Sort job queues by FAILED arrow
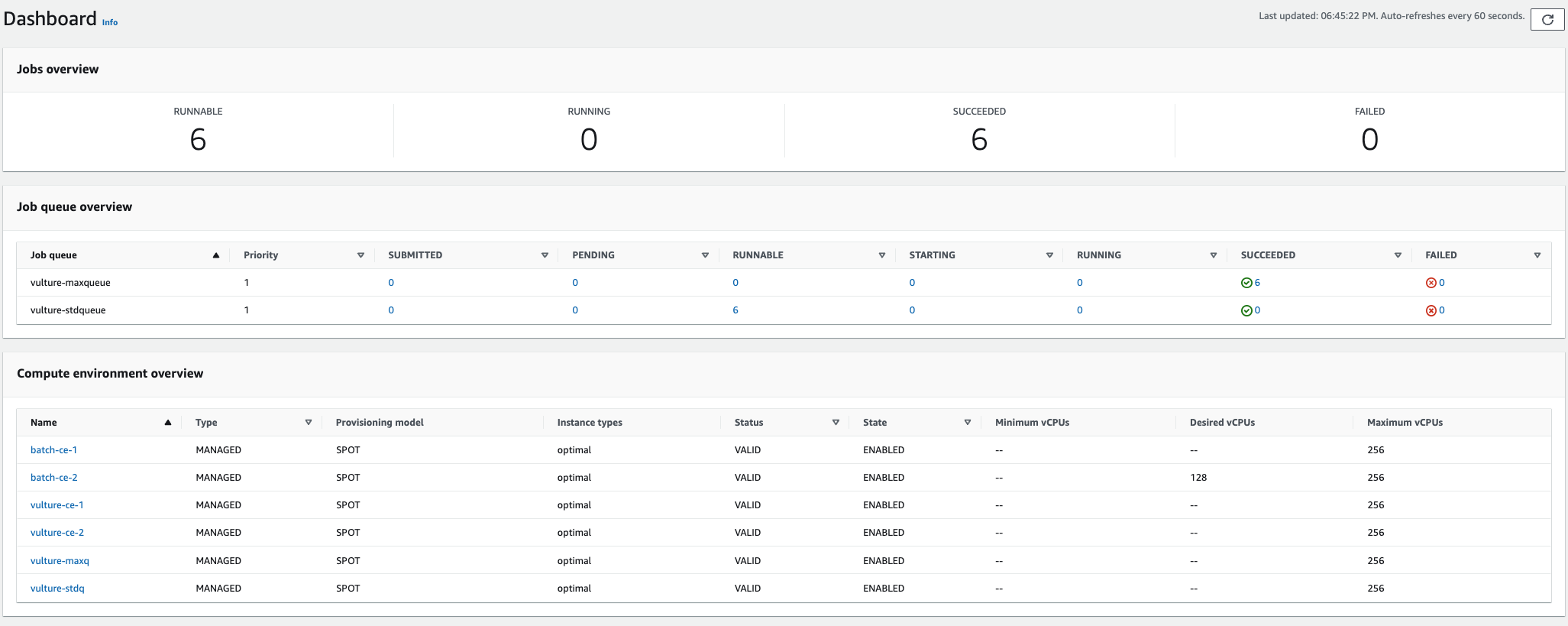The width and height of the screenshot is (1568, 626). (x=1537, y=255)
